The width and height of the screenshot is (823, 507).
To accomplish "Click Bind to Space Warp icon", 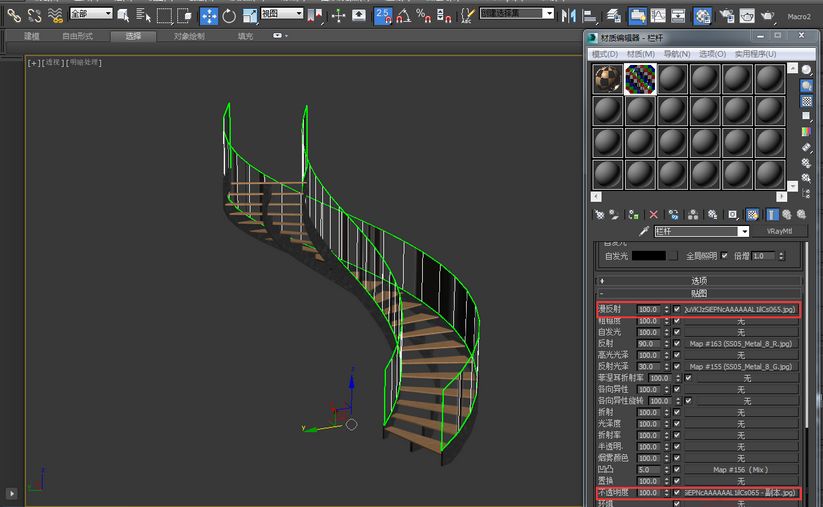I will 55,15.
